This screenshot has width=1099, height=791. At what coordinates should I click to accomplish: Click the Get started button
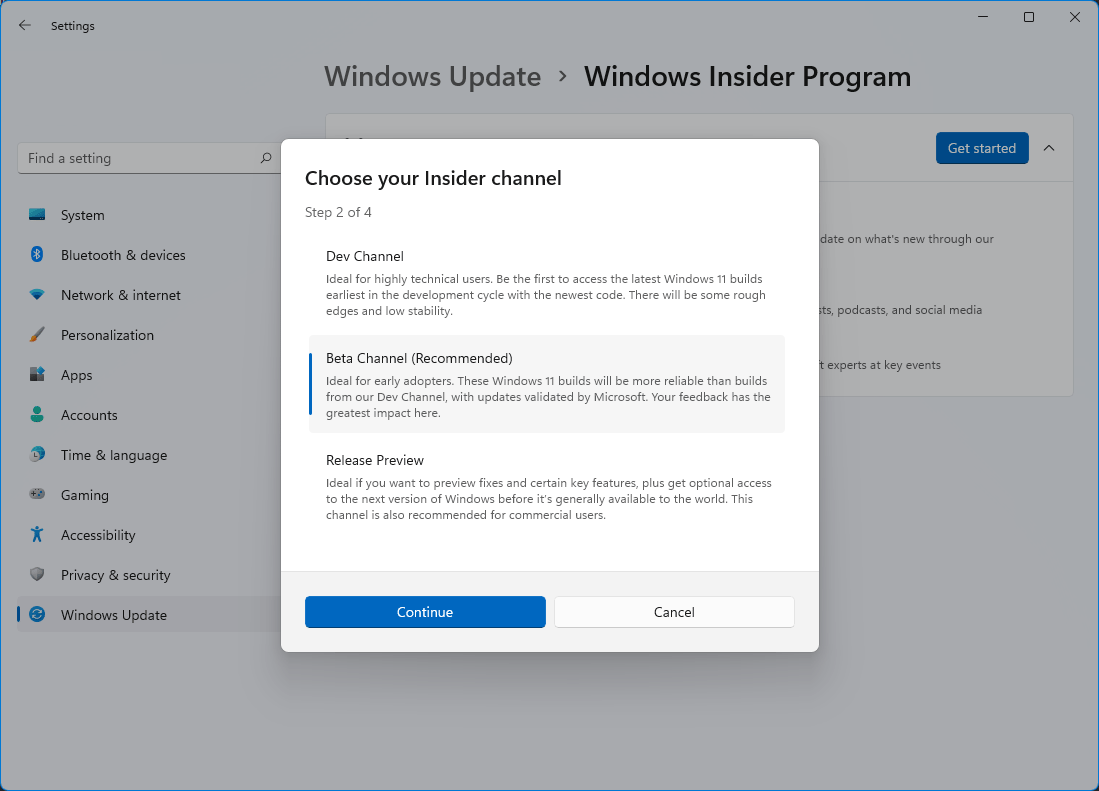[x=981, y=148]
